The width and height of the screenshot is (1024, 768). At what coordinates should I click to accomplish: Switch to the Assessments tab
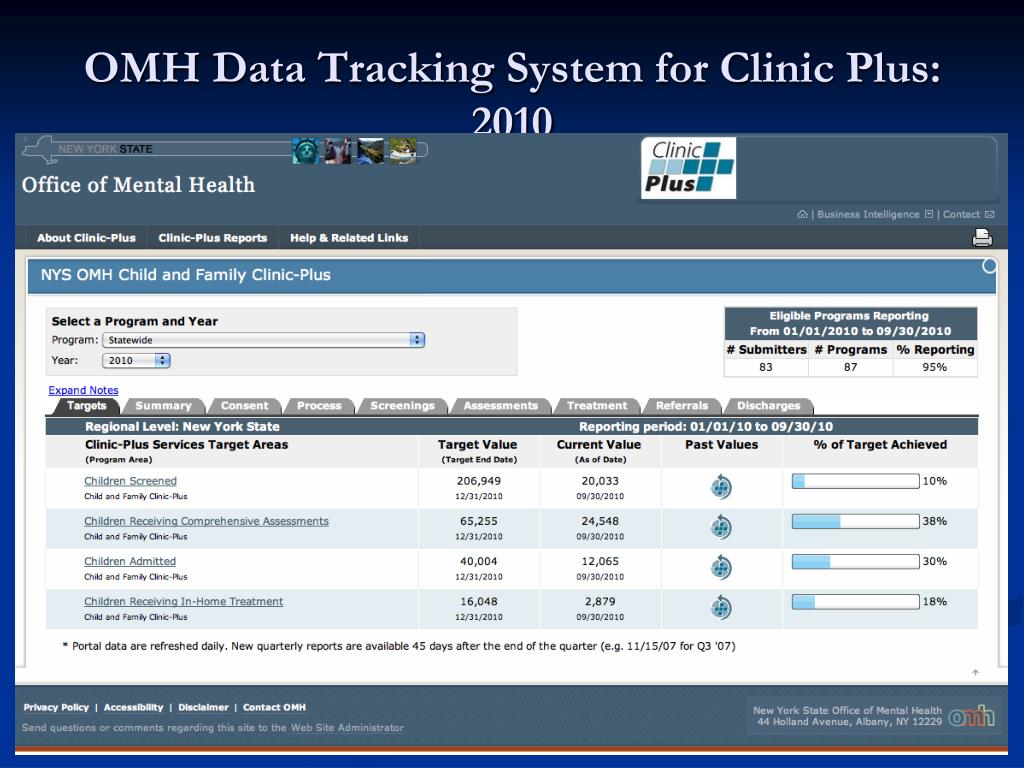(501, 406)
